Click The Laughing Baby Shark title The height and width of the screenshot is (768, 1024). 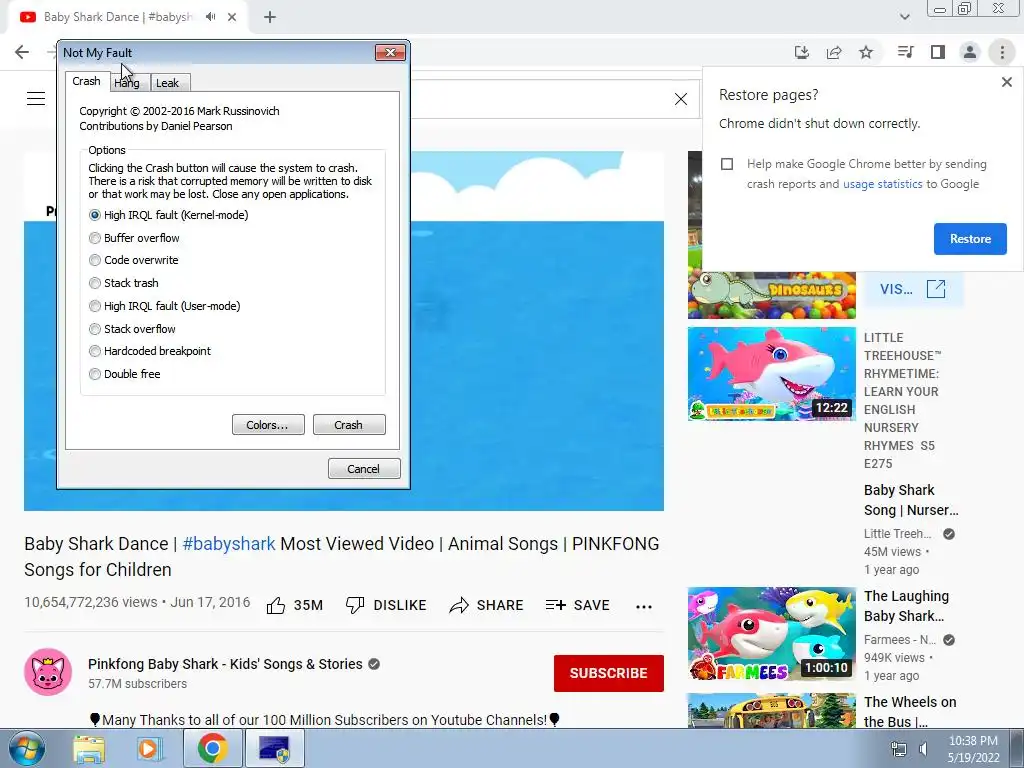pyautogui.click(x=906, y=606)
